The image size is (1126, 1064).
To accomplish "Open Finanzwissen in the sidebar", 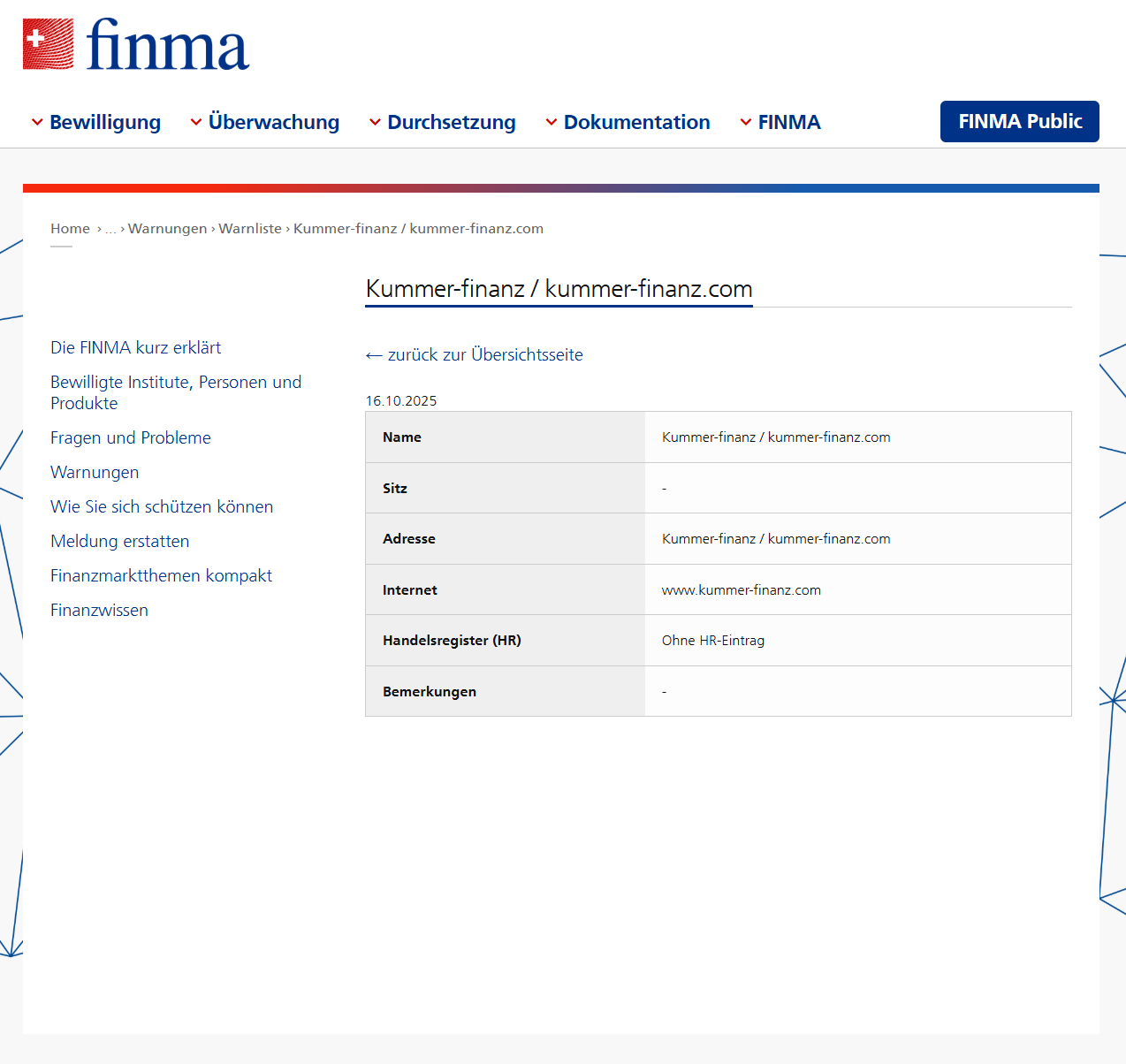I will point(99,610).
